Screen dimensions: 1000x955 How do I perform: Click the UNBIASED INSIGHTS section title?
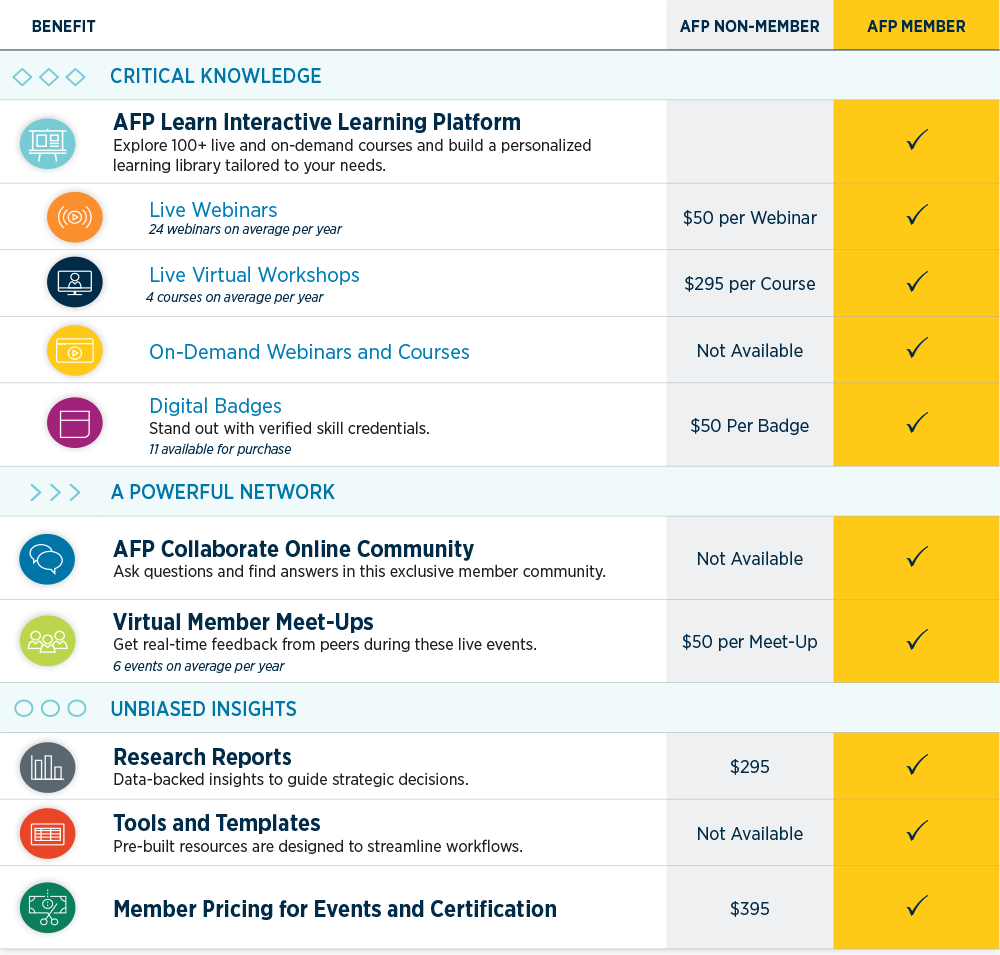[203, 709]
